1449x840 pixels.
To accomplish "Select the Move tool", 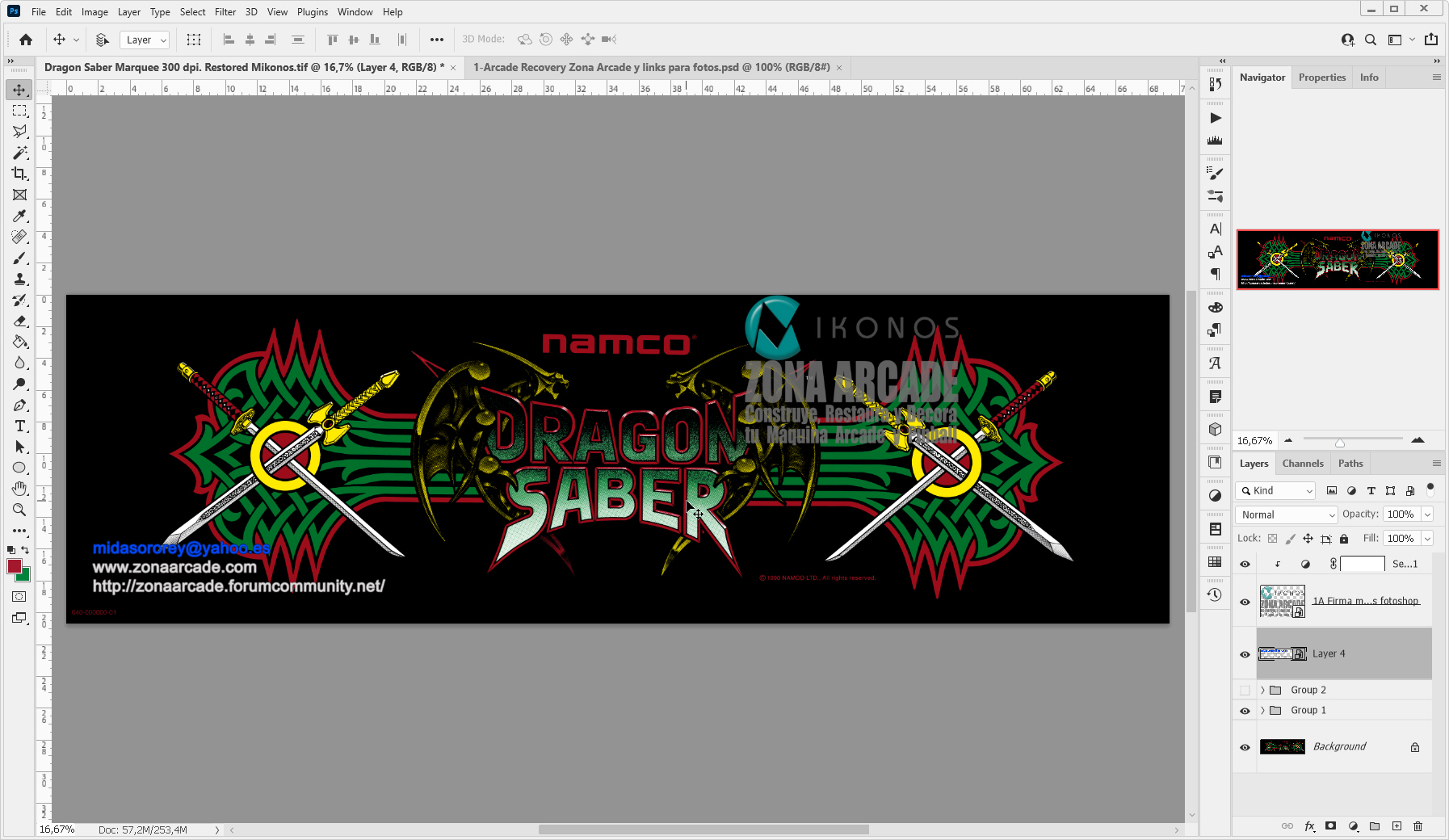I will [x=19, y=90].
